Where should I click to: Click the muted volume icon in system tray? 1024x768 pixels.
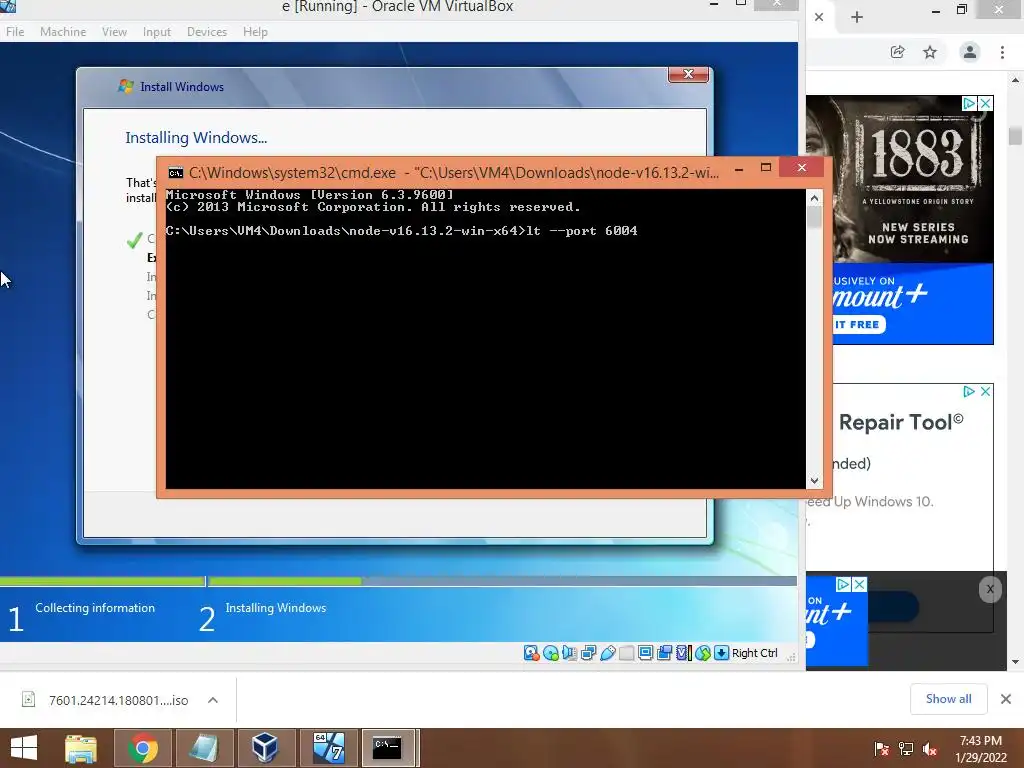930,749
